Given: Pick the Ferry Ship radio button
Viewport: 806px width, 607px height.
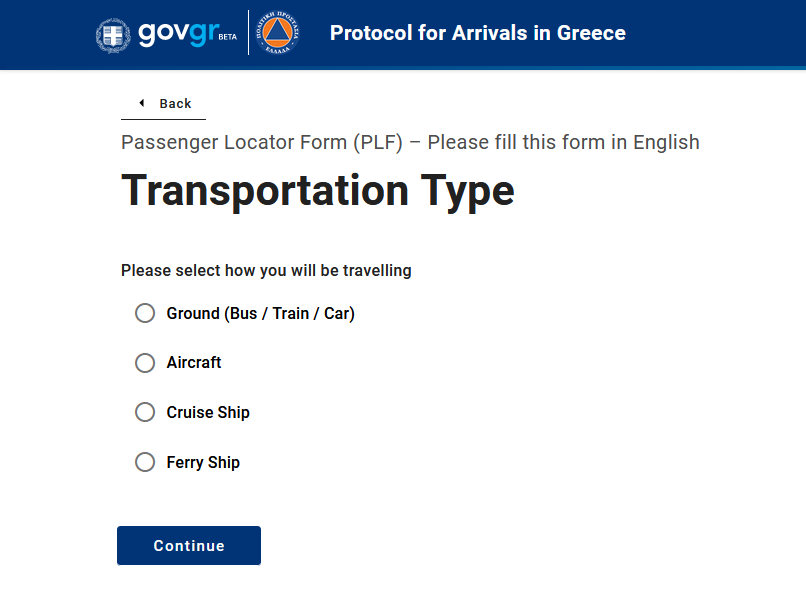Looking at the screenshot, I should (145, 462).
